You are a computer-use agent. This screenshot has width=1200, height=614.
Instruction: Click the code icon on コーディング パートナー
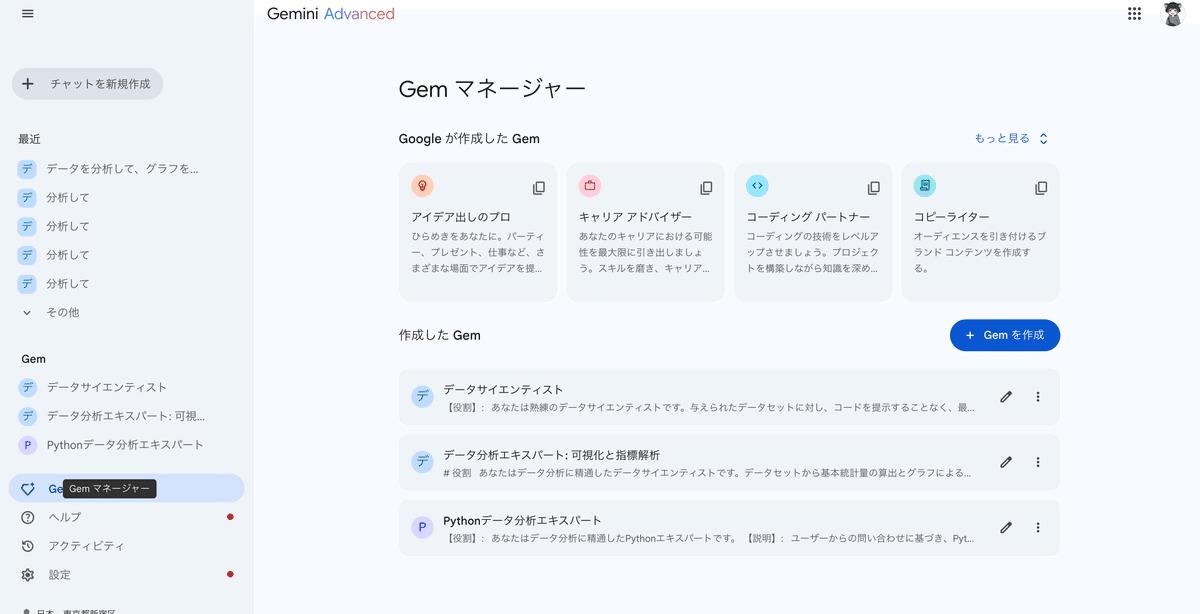[x=757, y=185]
